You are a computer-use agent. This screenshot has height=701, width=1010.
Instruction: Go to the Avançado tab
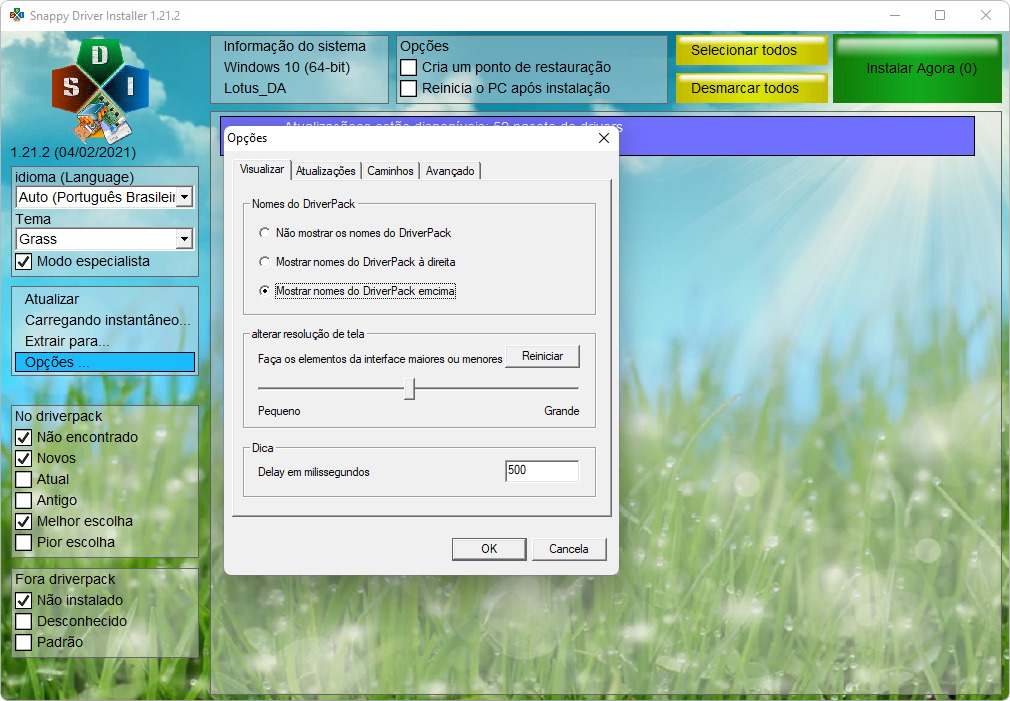coord(450,171)
